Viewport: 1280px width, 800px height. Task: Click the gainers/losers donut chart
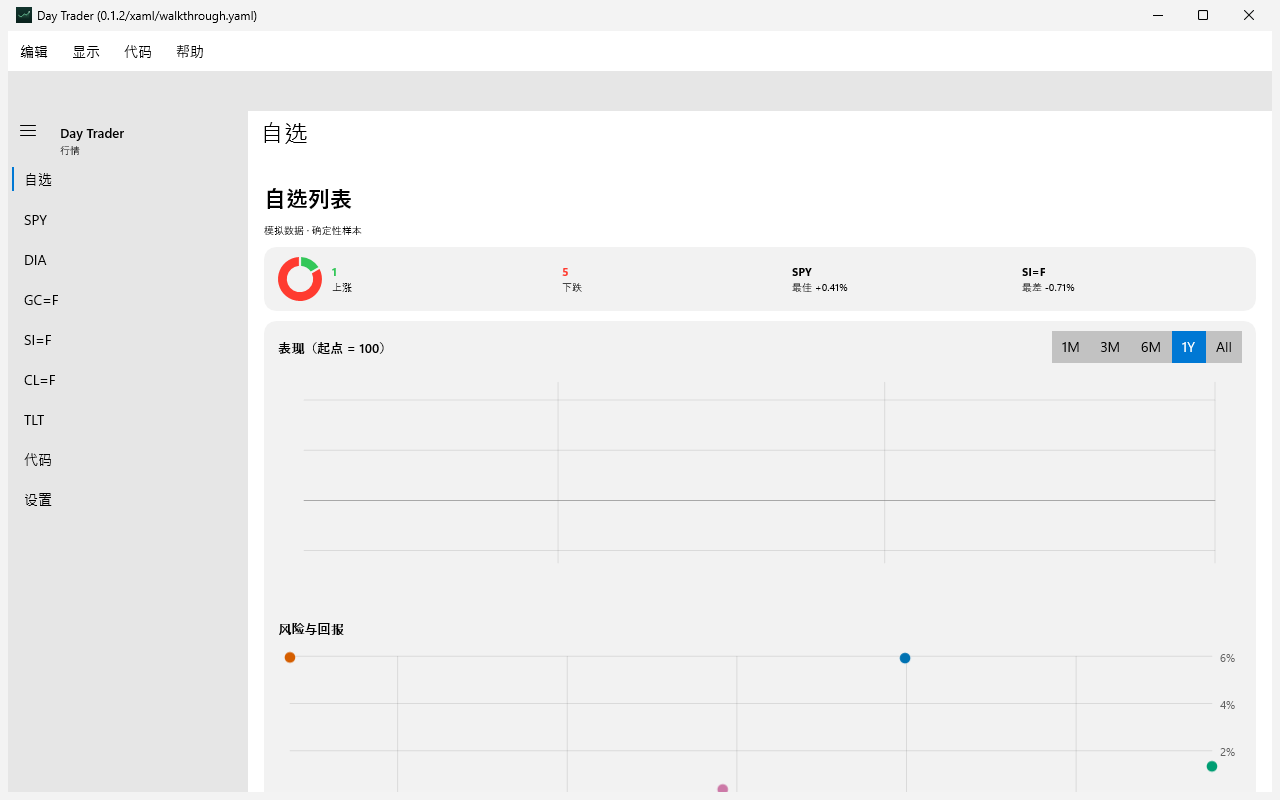pos(300,279)
